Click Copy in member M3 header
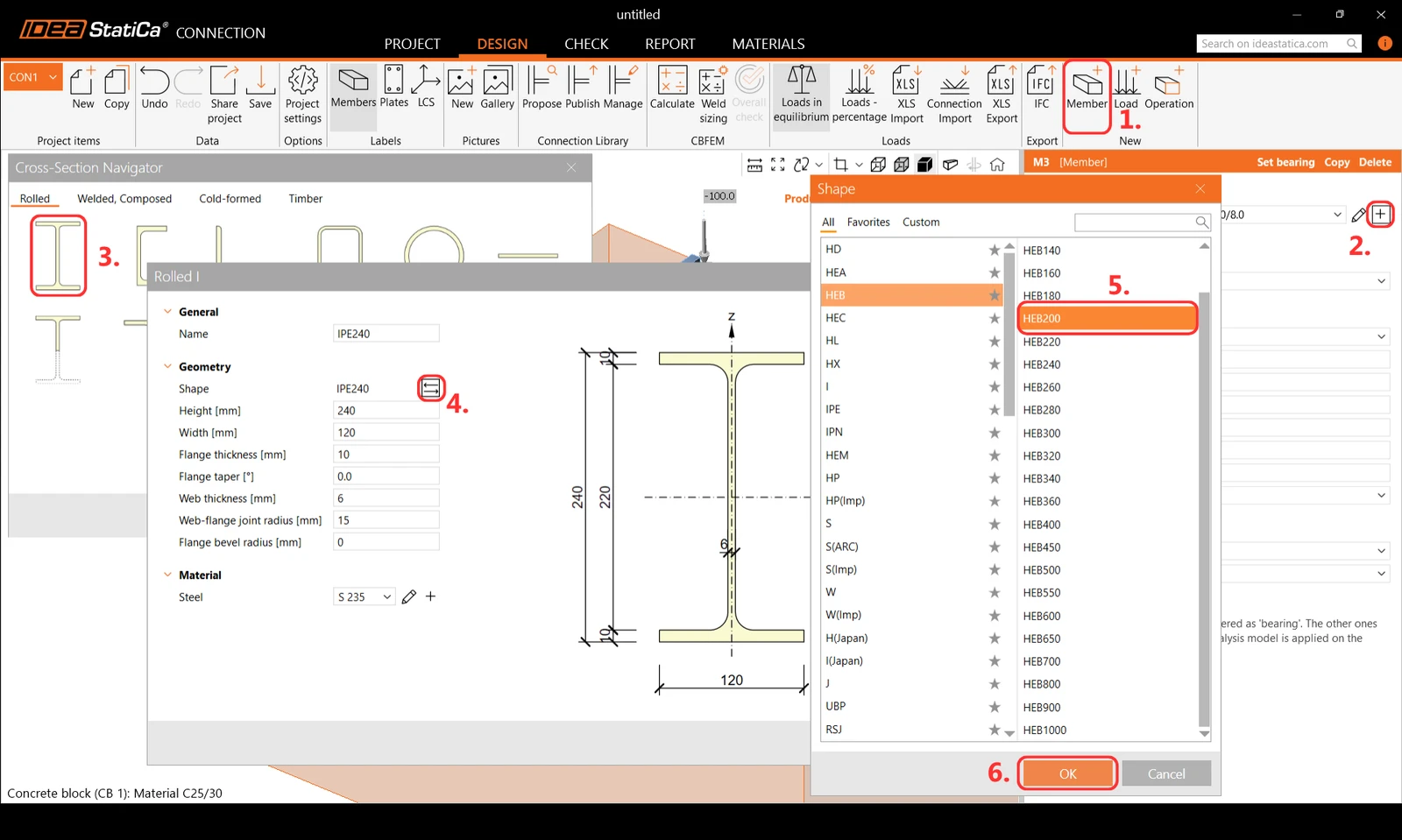Viewport: 1402px width, 840px height. click(1337, 162)
